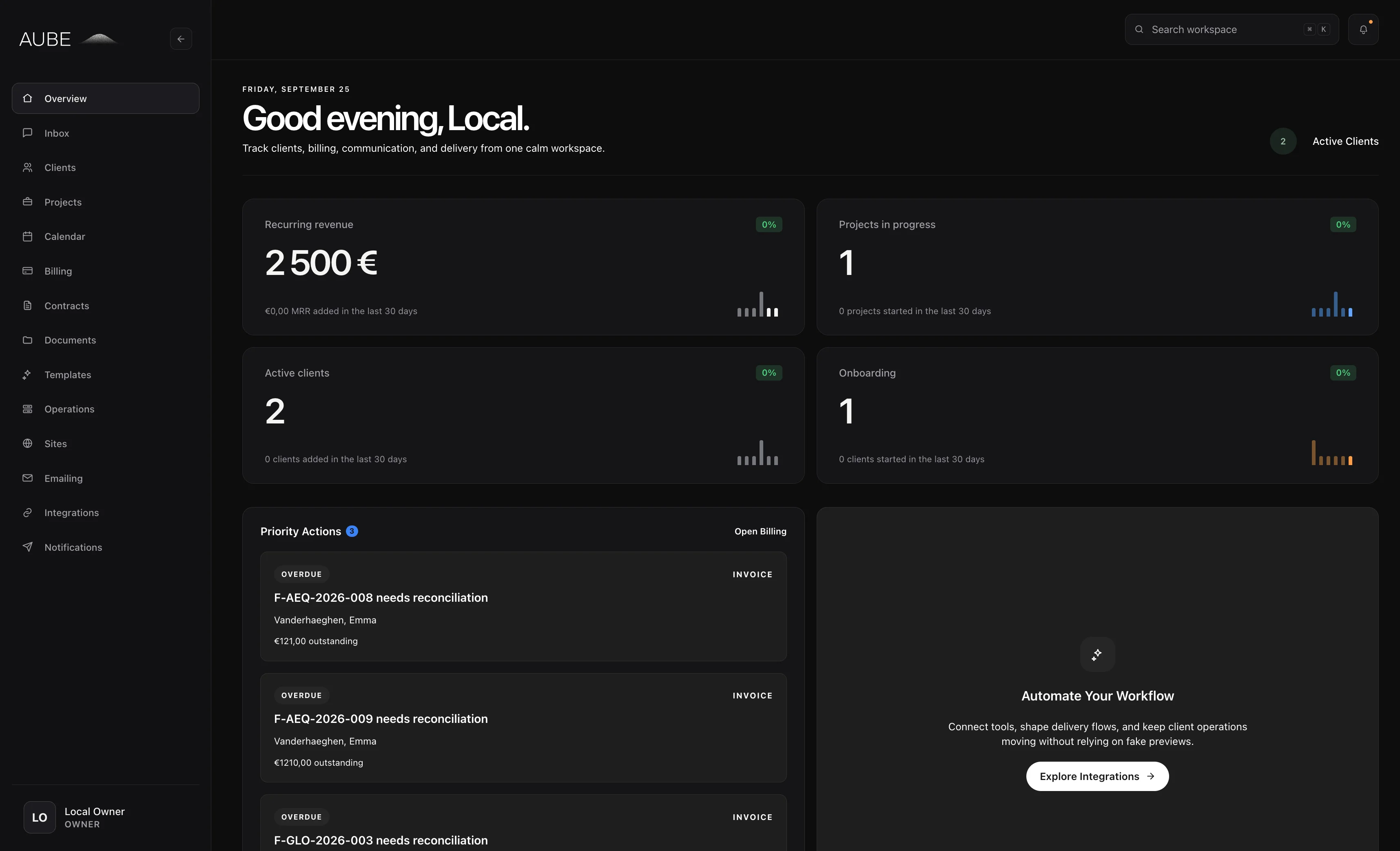Click the Priority Actions heading
The image size is (1400, 851).
(x=301, y=531)
